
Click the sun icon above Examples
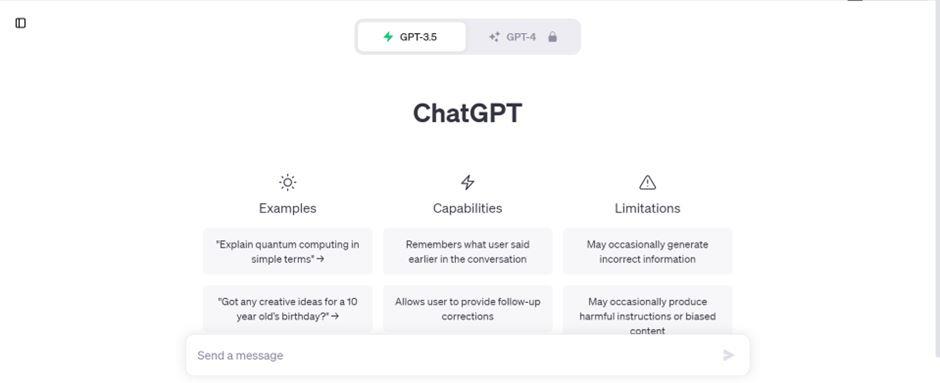[x=288, y=182]
